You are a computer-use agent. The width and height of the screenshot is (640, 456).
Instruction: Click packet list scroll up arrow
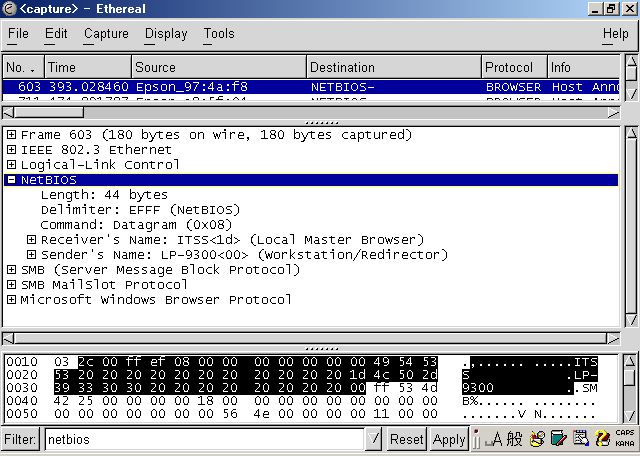(631, 62)
